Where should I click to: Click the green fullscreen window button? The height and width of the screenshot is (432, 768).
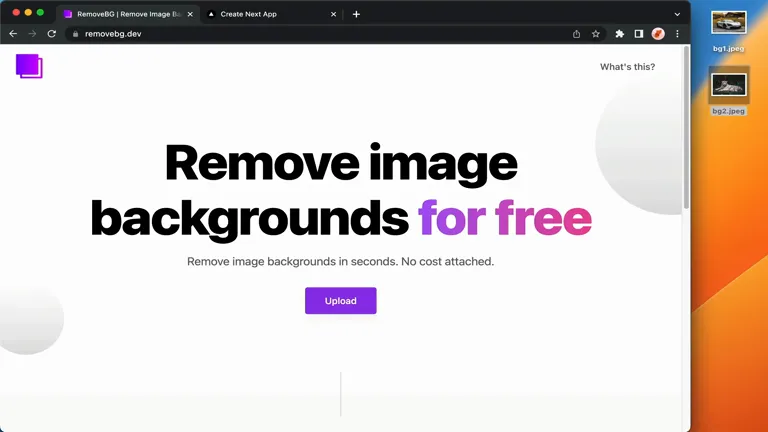pyautogui.click(x=40, y=13)
